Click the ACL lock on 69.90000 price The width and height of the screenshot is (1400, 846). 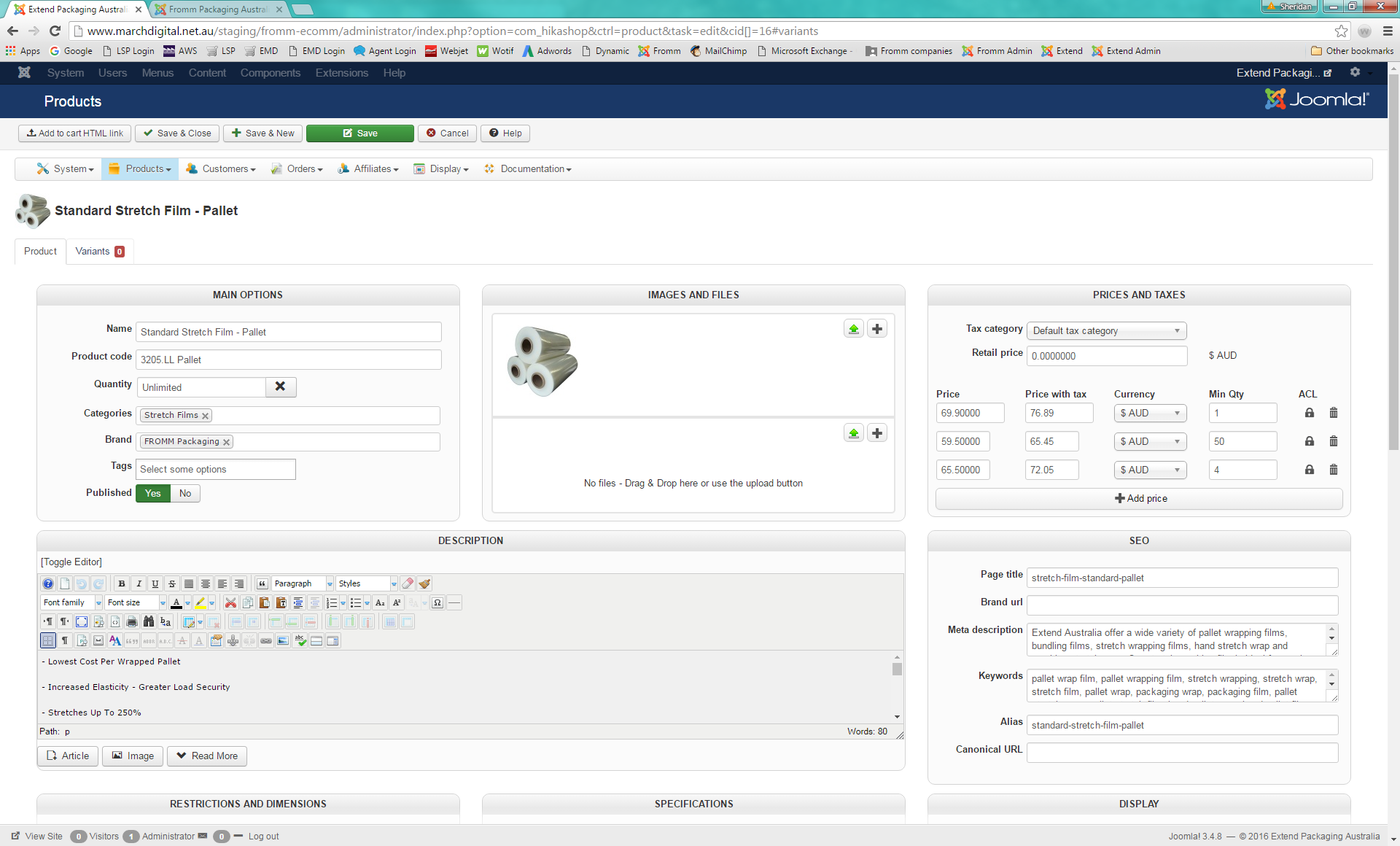pyautogui.click(x=1309, y=413)
